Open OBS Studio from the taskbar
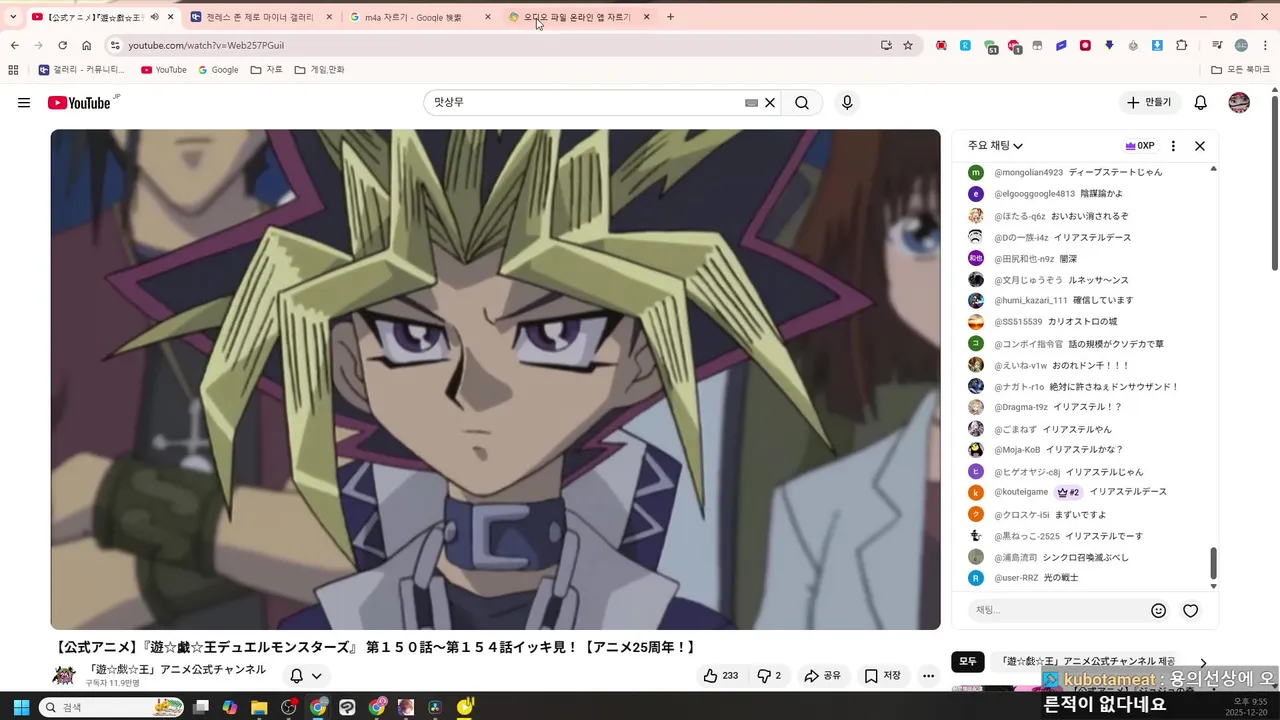The image size is (1280, 720). tap(289, 707)
